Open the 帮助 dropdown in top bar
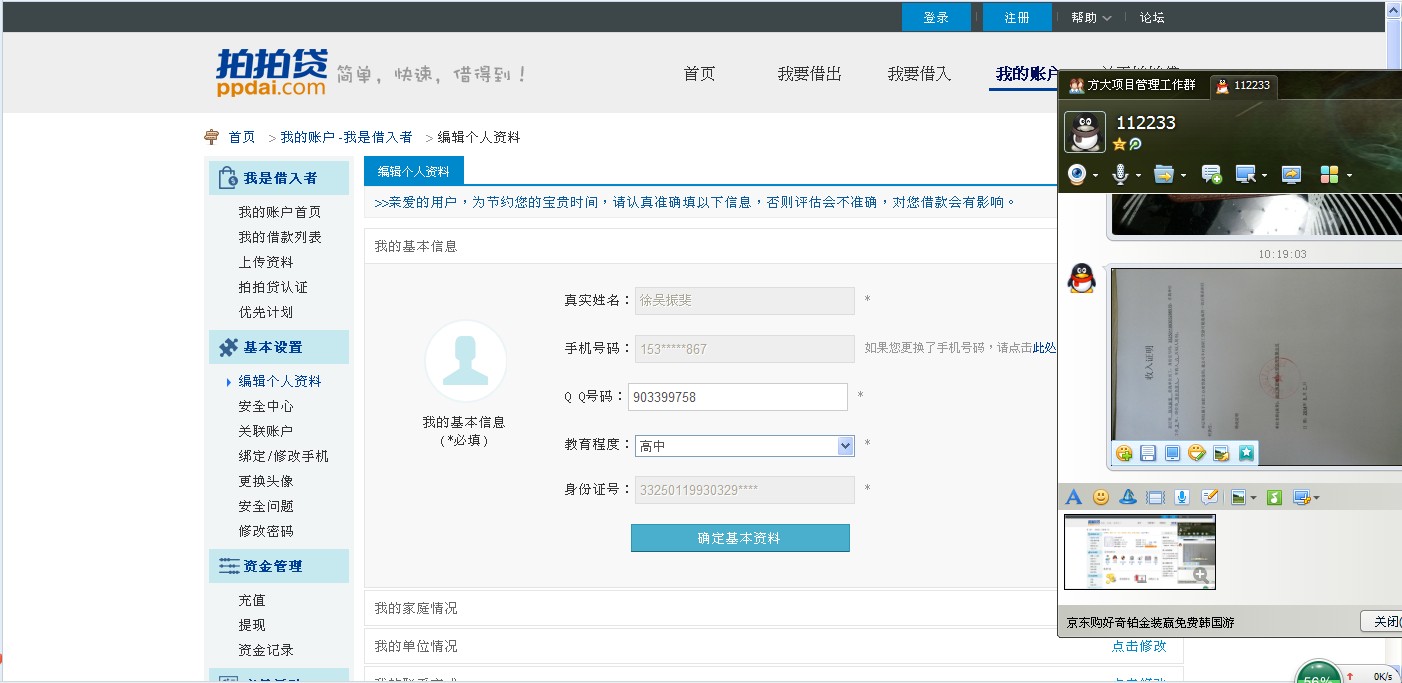This screenshot has height=683, width=1402. coord(1090,17)
